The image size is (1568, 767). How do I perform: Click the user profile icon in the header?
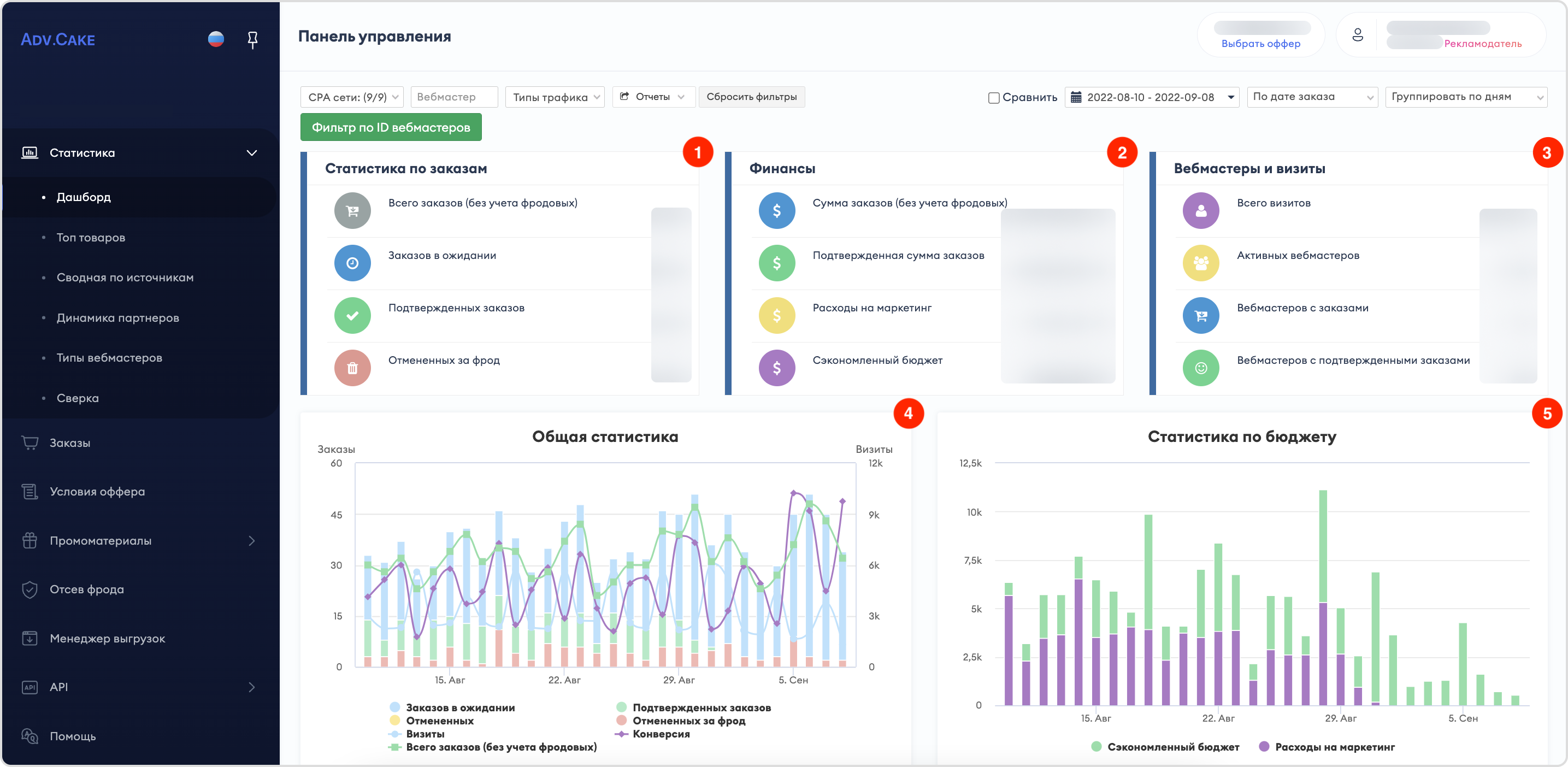1358,36
